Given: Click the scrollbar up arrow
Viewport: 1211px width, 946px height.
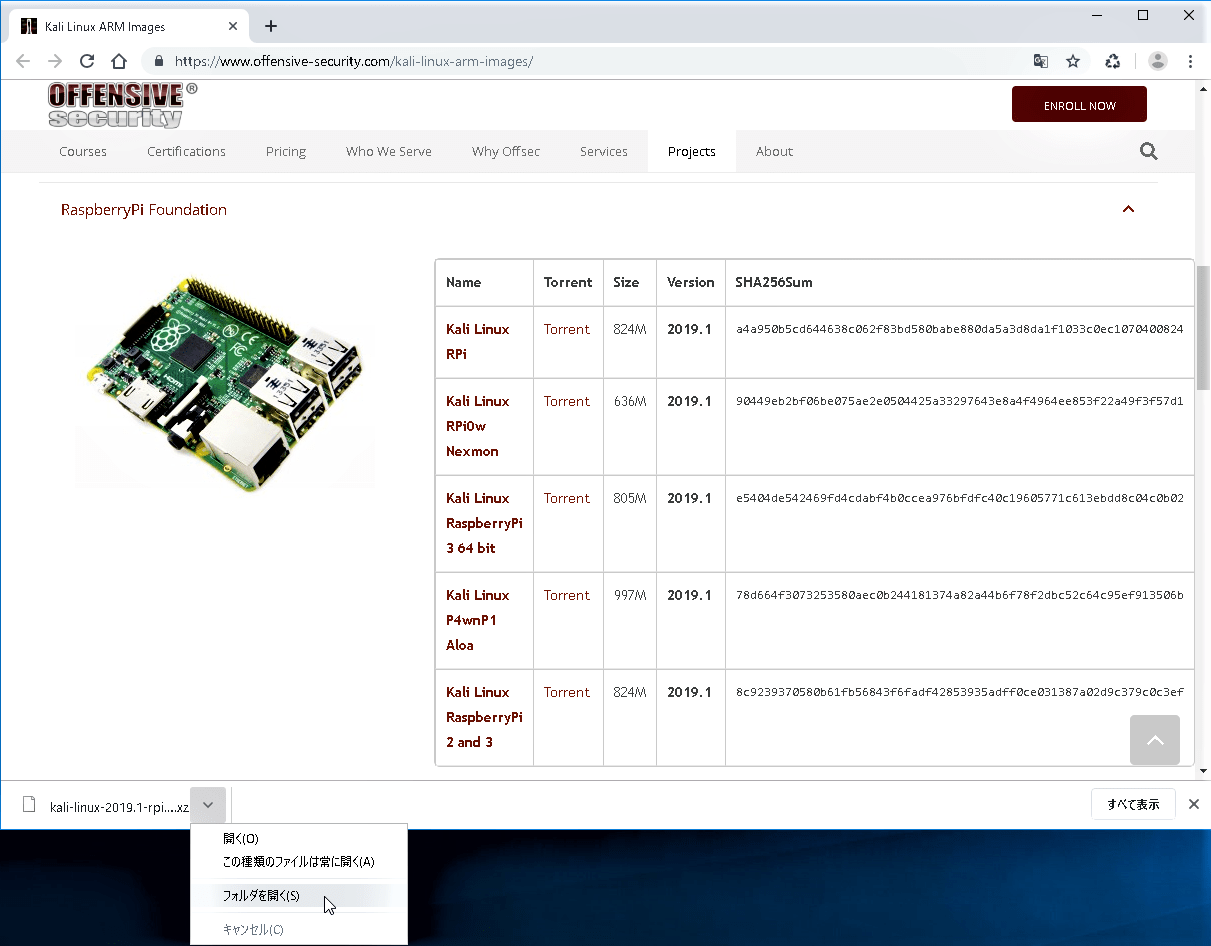Looking at the screenshot, I should point(1203,88).
